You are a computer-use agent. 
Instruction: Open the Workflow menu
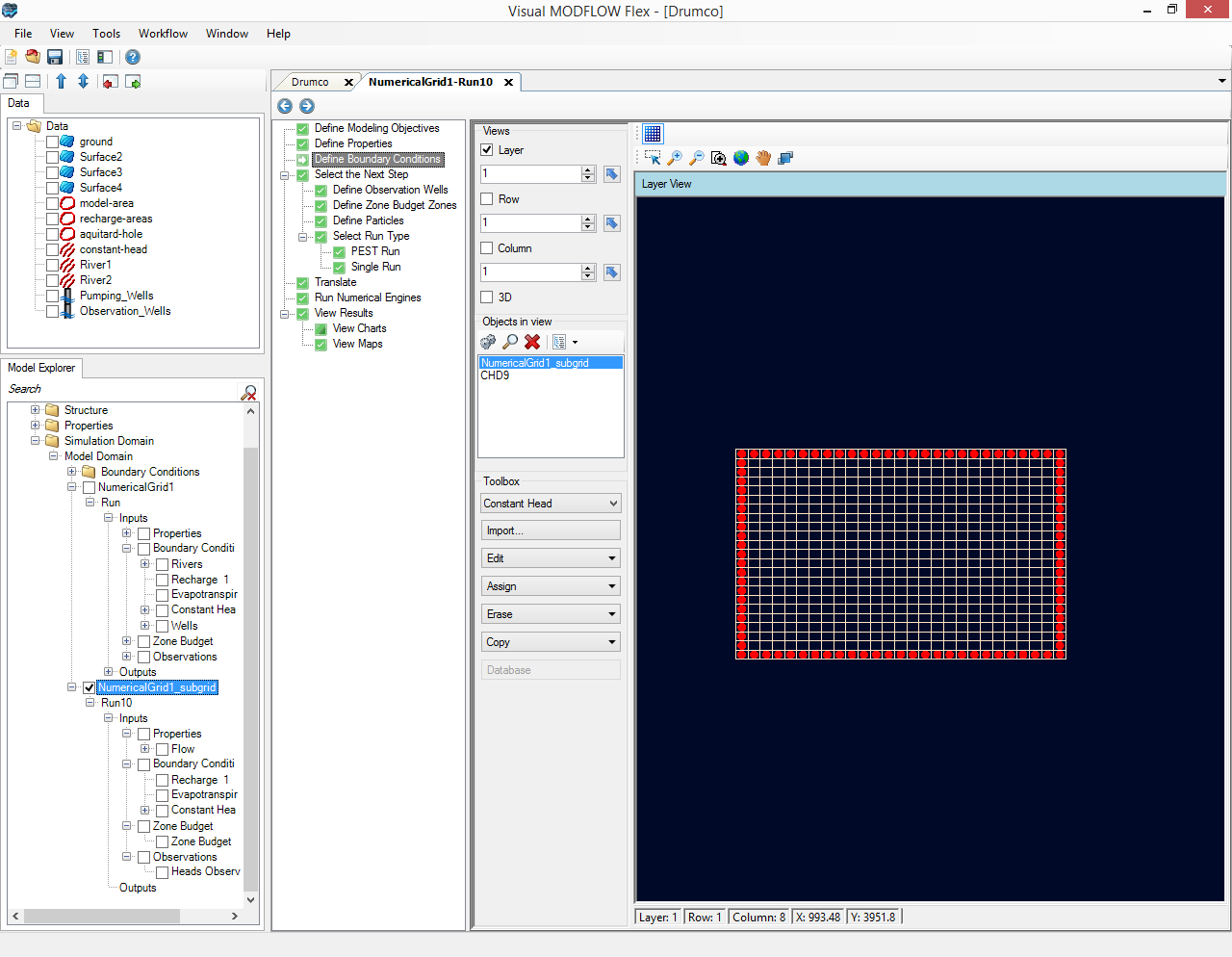162,33
